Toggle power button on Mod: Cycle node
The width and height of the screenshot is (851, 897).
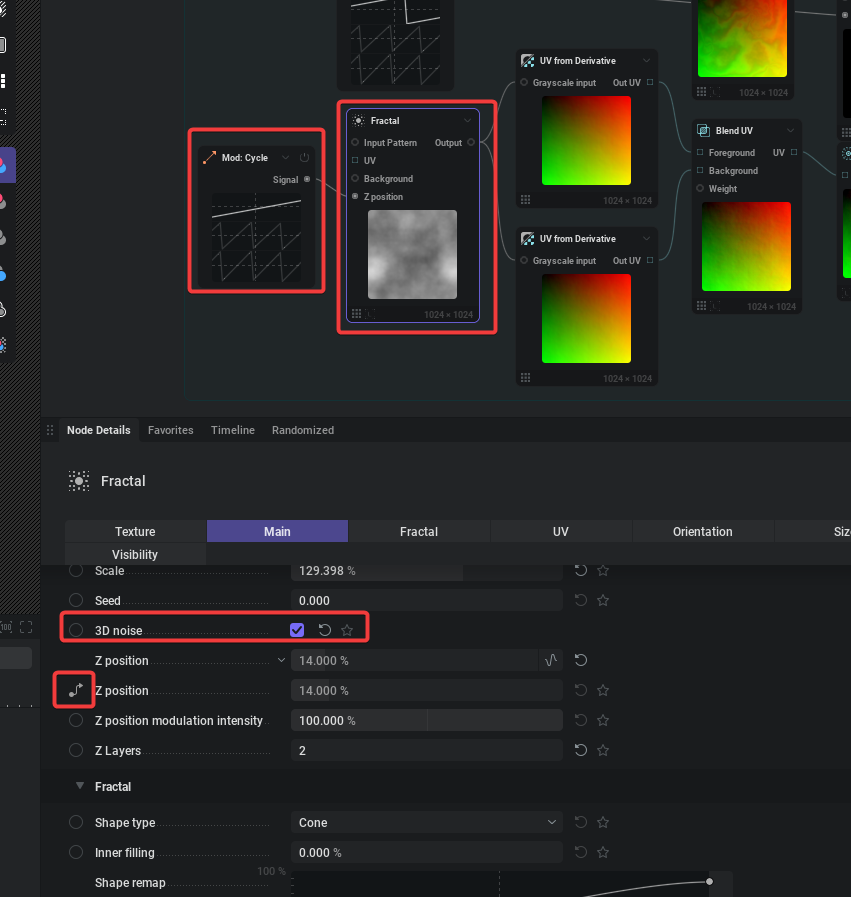pyautogui.click(x=305, y=158)
